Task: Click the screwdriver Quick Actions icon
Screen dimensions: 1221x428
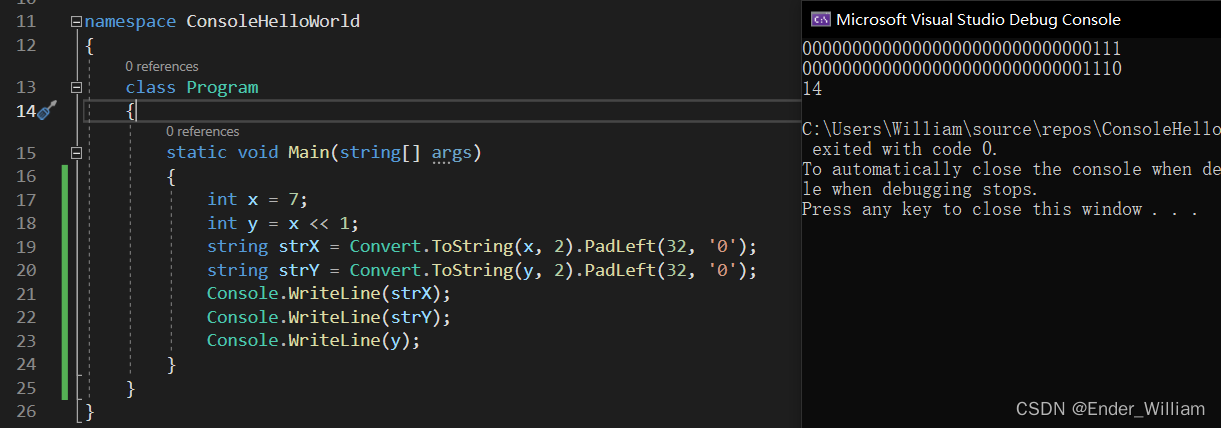Action: point(47,111)
